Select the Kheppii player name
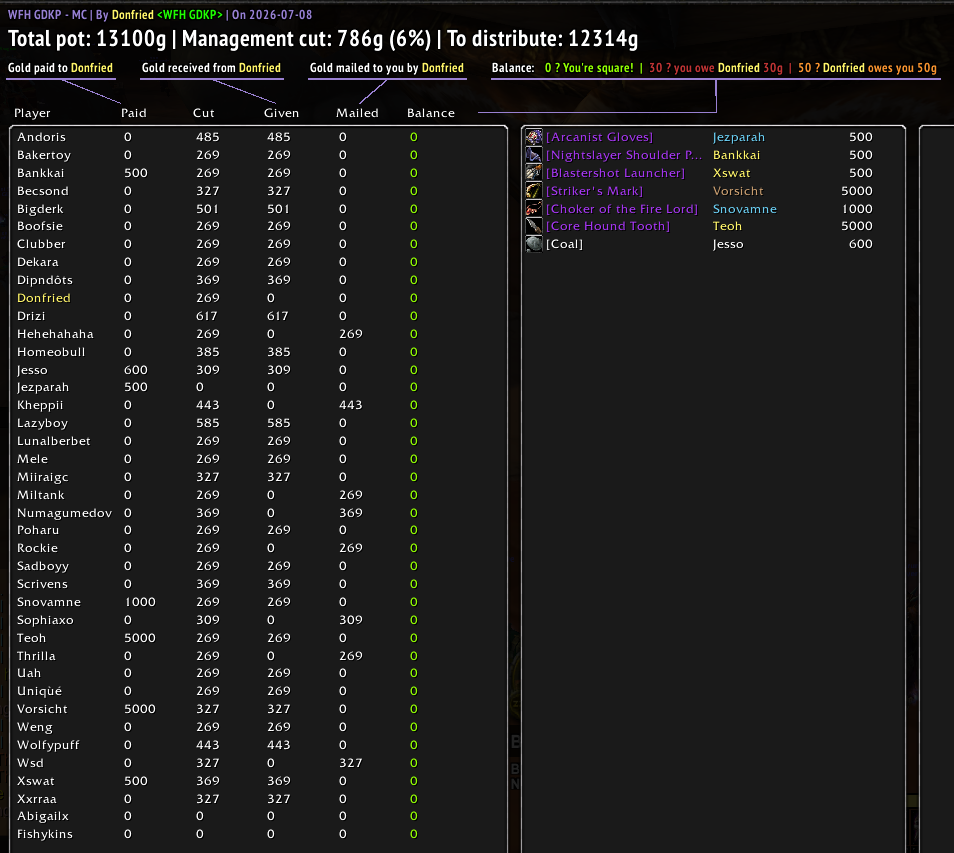The image size is (954, 853). [x=40, y=405]
